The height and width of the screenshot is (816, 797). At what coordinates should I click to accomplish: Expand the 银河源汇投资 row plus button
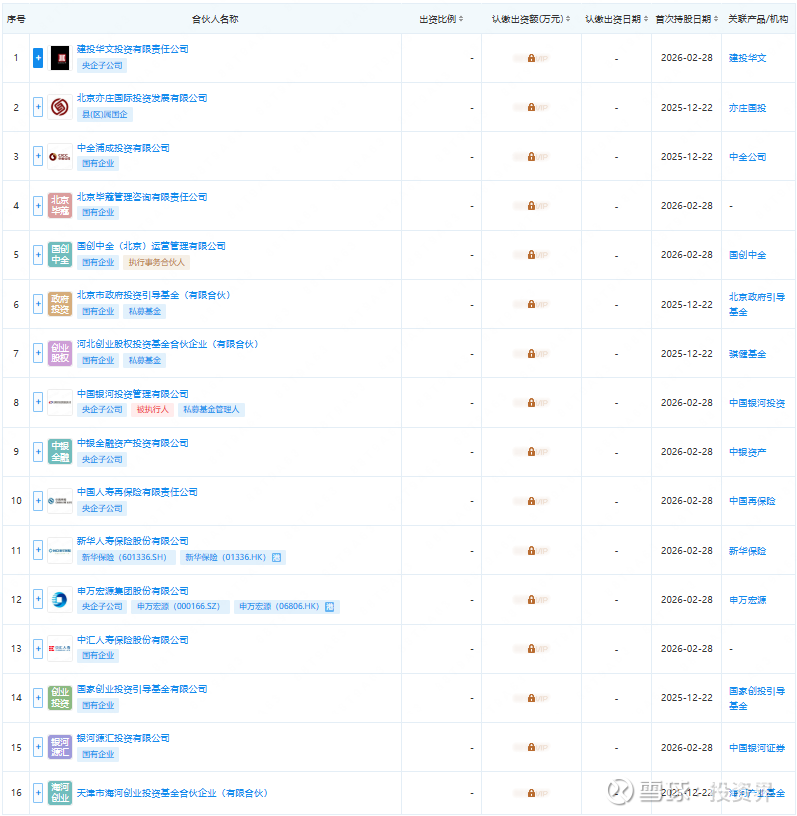(x=38, y=747)
